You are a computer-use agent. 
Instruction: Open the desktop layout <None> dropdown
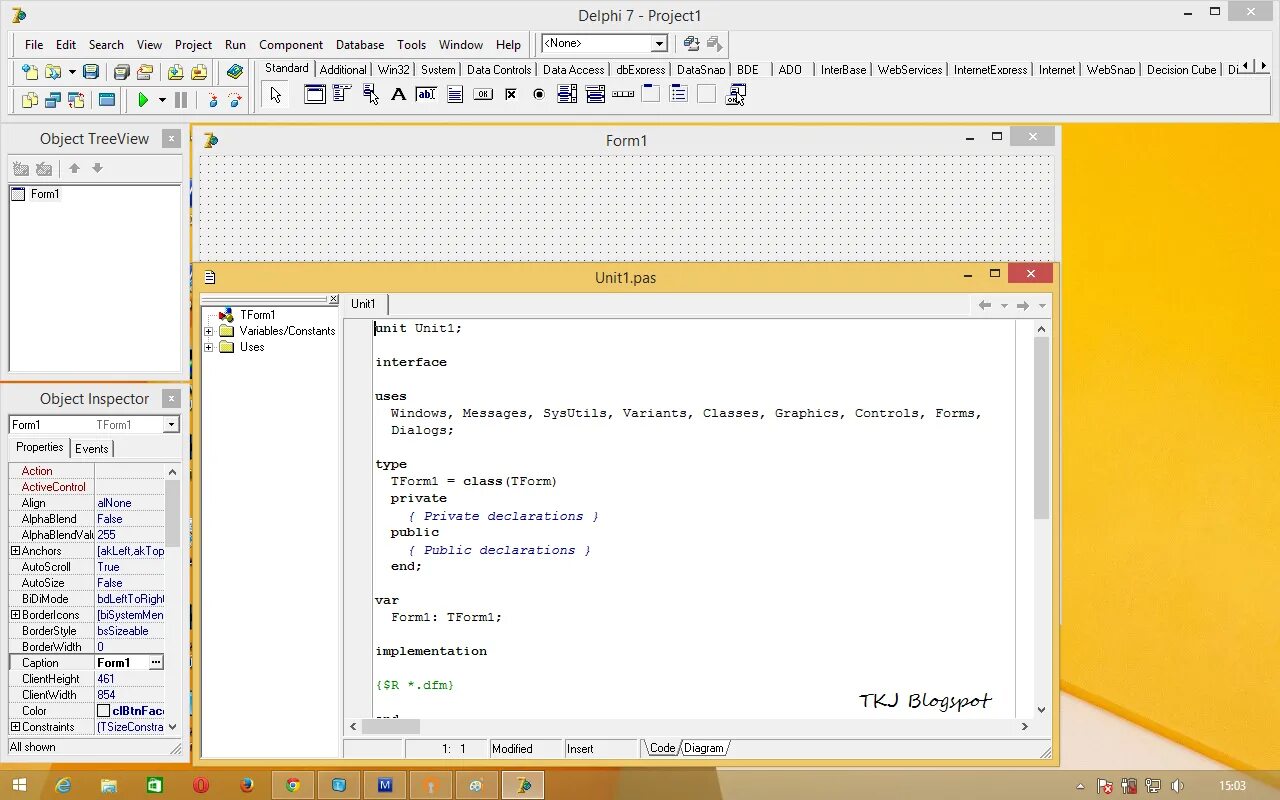pyautogui.click(x=659, y=44)
